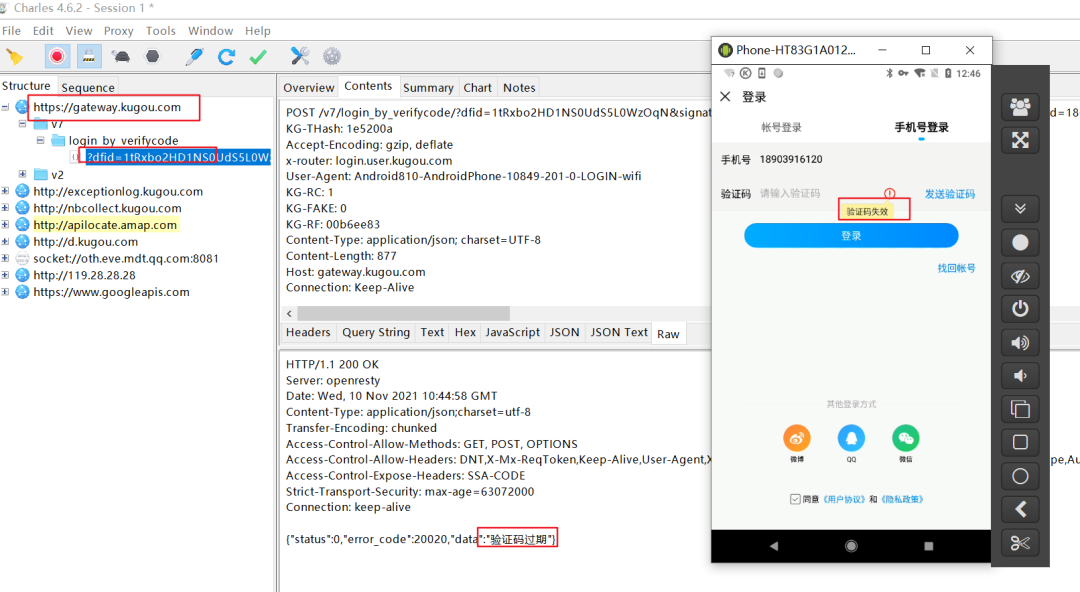Click the blue 登录 button on phone
The height and width of the screenshot is (592, 1080).
(851, 236)
